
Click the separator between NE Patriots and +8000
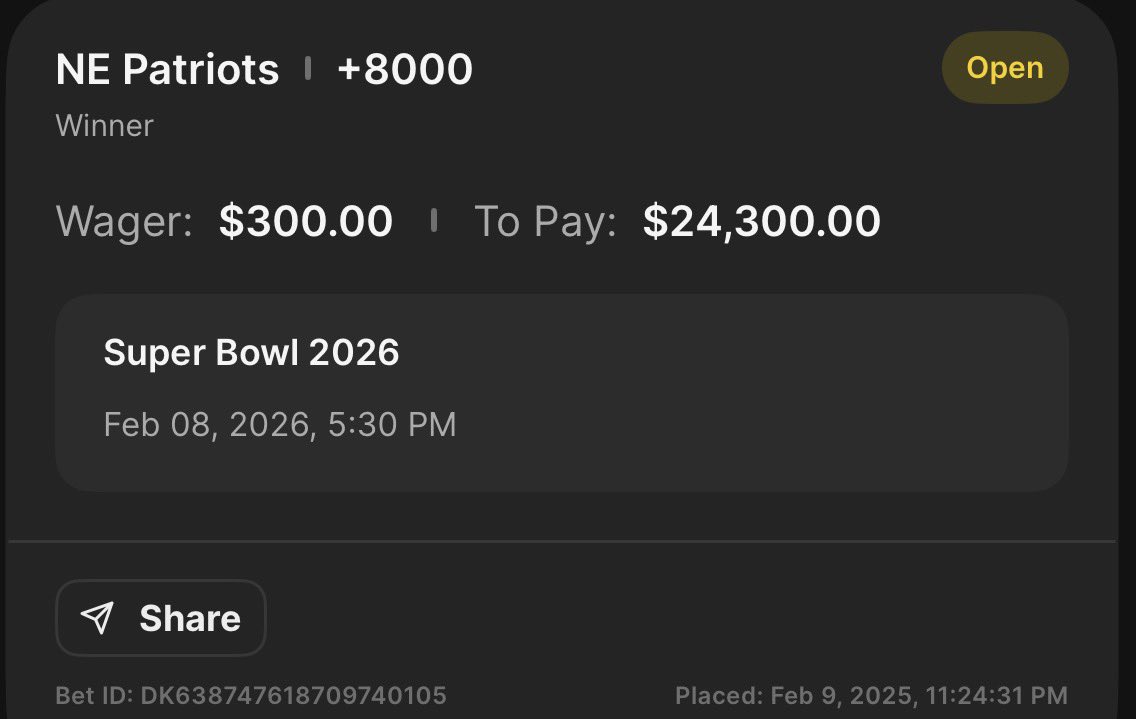pos(308,69)
